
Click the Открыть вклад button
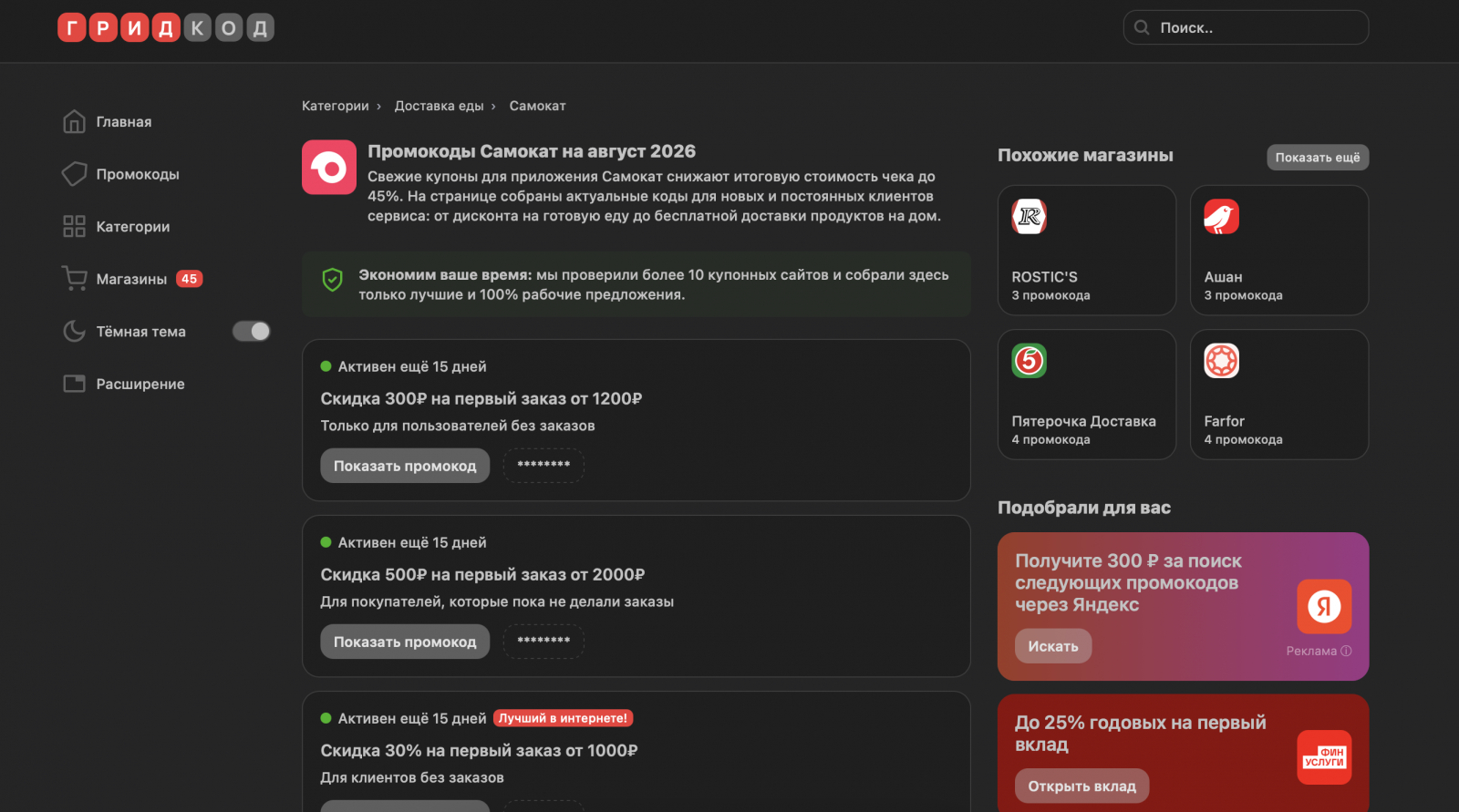(1081, 786)
